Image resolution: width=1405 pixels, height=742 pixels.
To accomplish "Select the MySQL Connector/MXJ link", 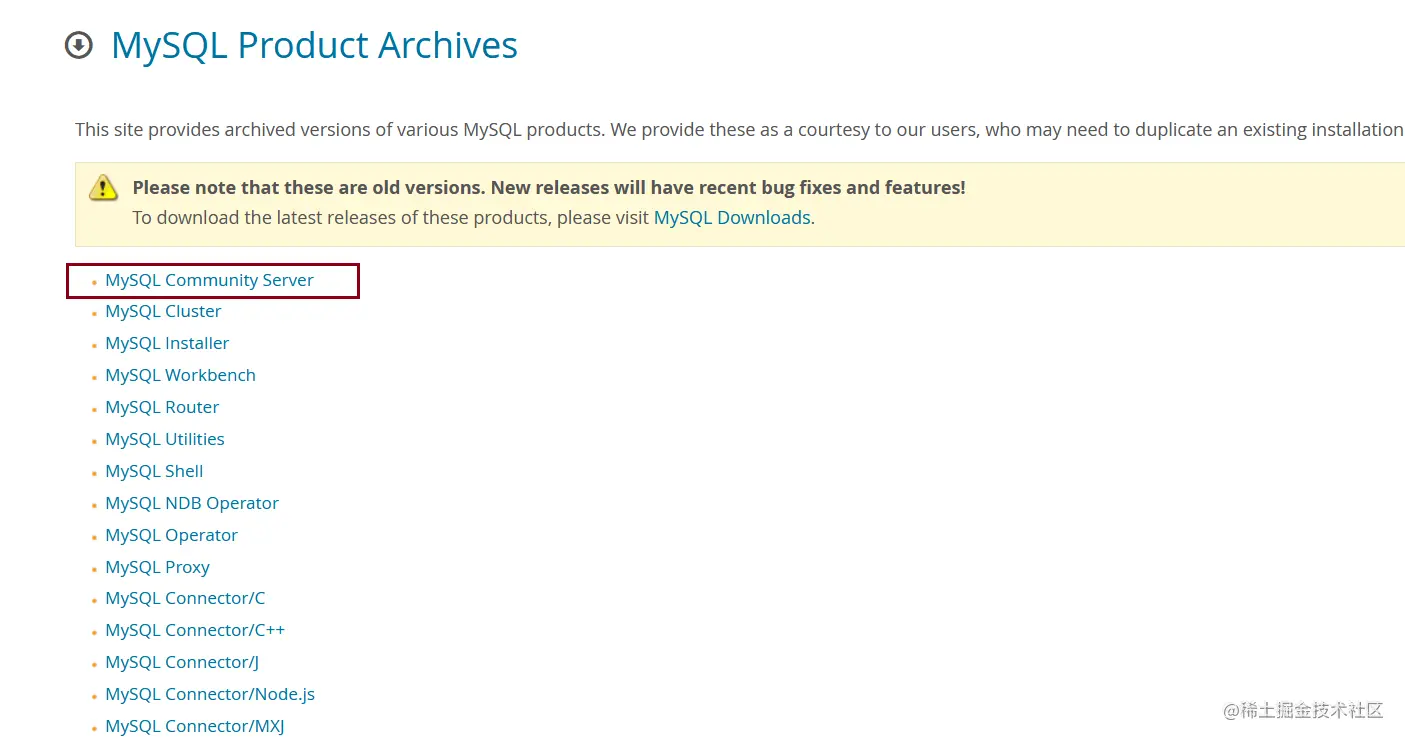I will point(195,727).
